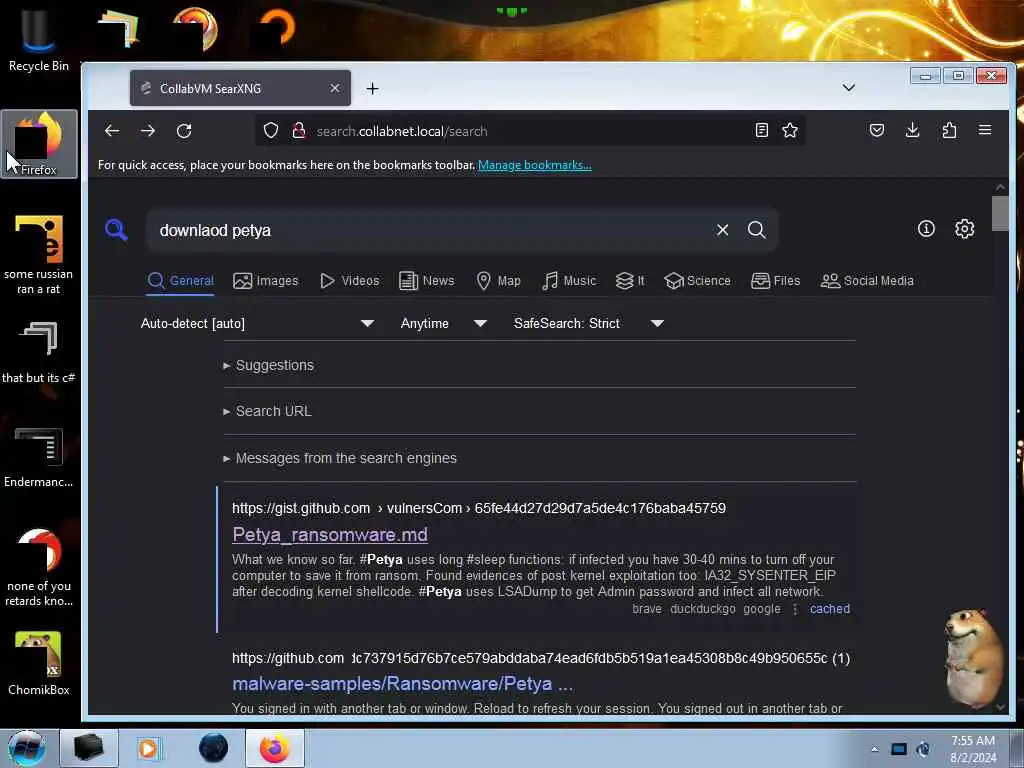The image size is (1024, 768).
Task: Open the Petya_ransomware.md result link
Action: tap(330, 534)
